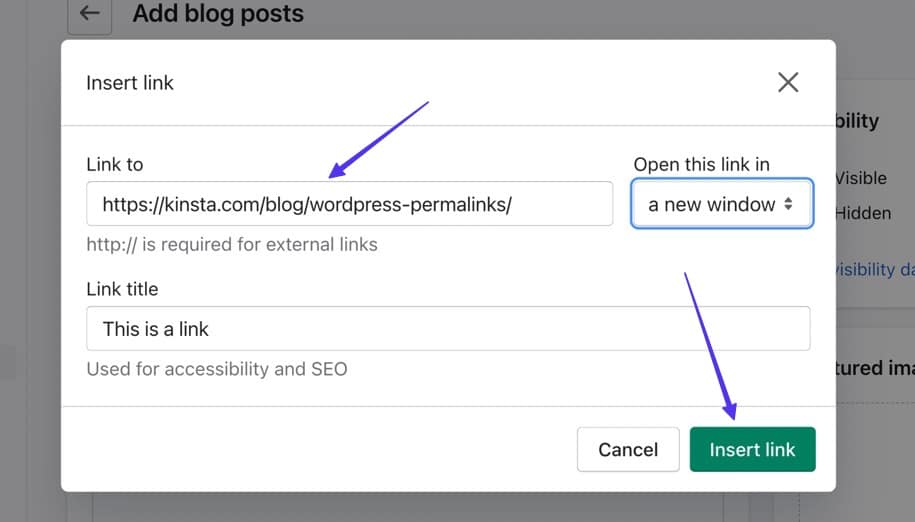Viewport: 915px width, 522px height.
Task: Open the 'a new window' dropdown
Action: tap(721, 204)
